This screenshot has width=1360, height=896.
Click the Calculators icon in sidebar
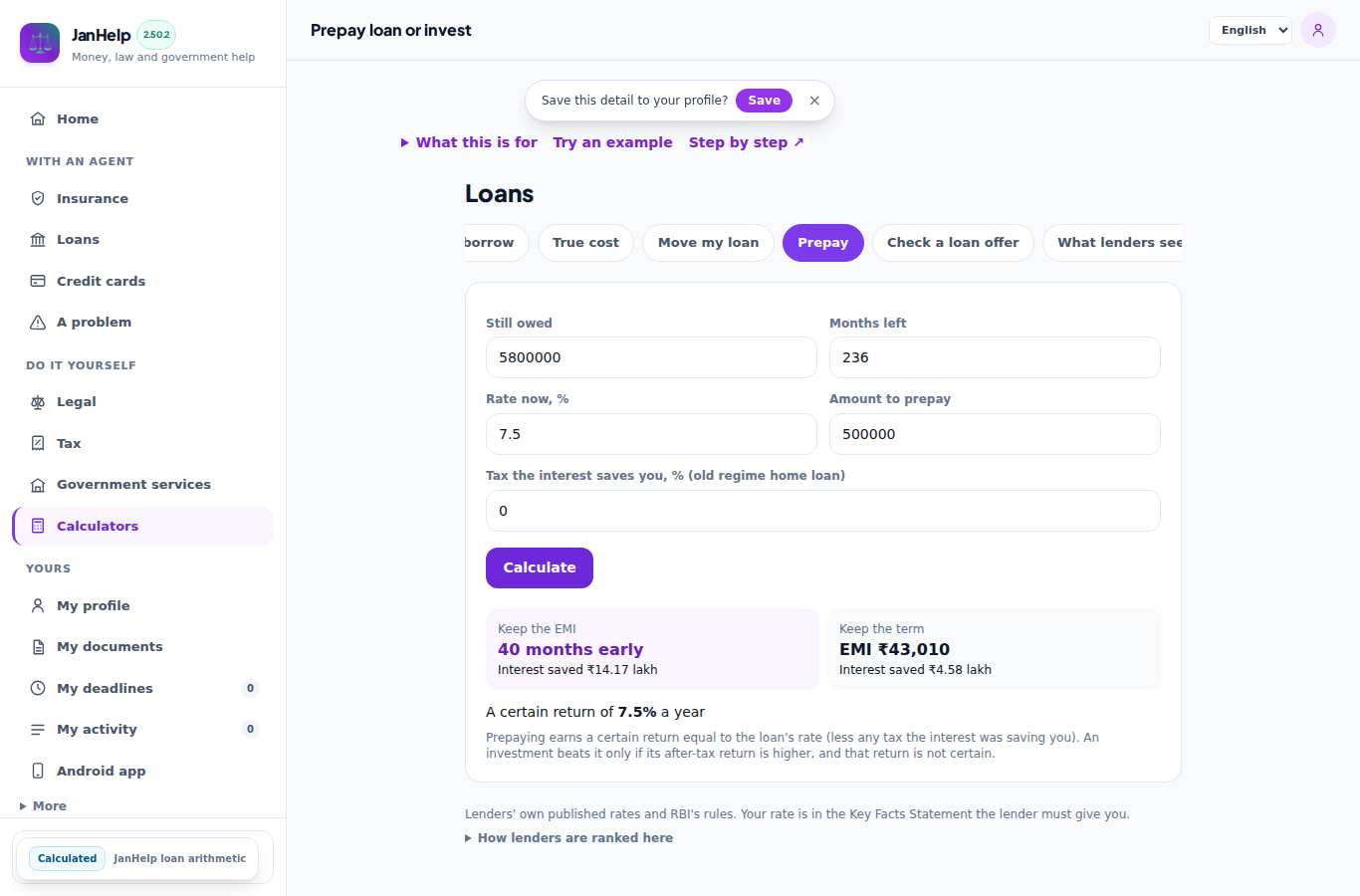(38, 526)
